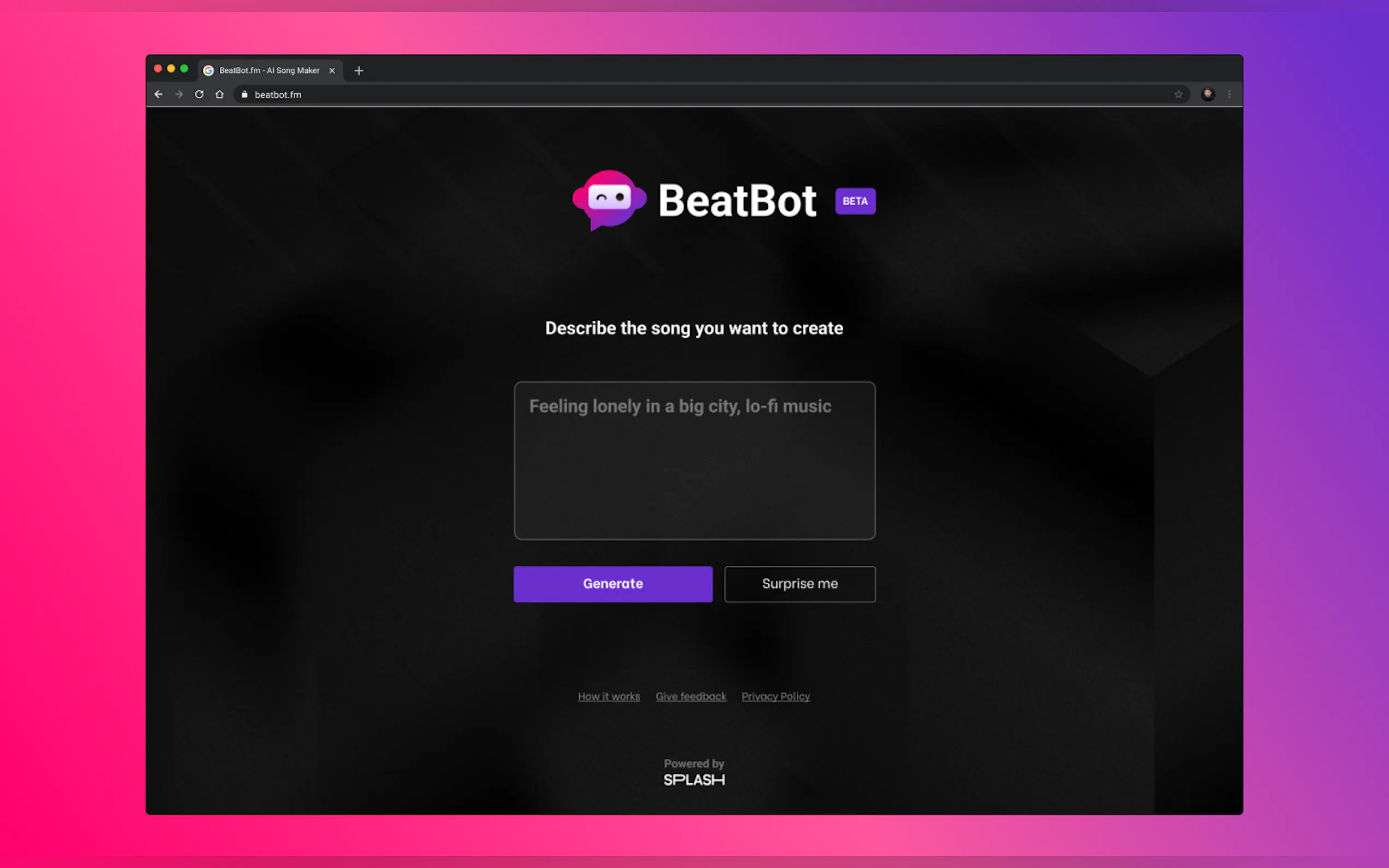Open the profile avatar in the toolbar
The image size is (1389, 868).
tap(1208, 94)
